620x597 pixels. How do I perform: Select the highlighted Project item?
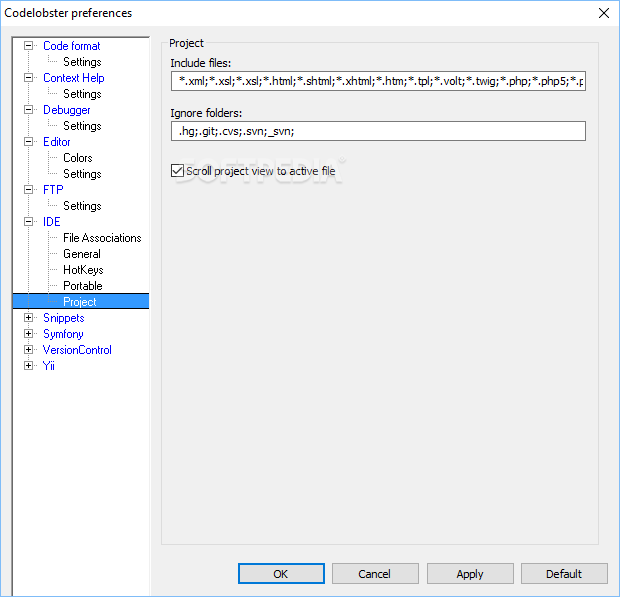pos(80,301)
